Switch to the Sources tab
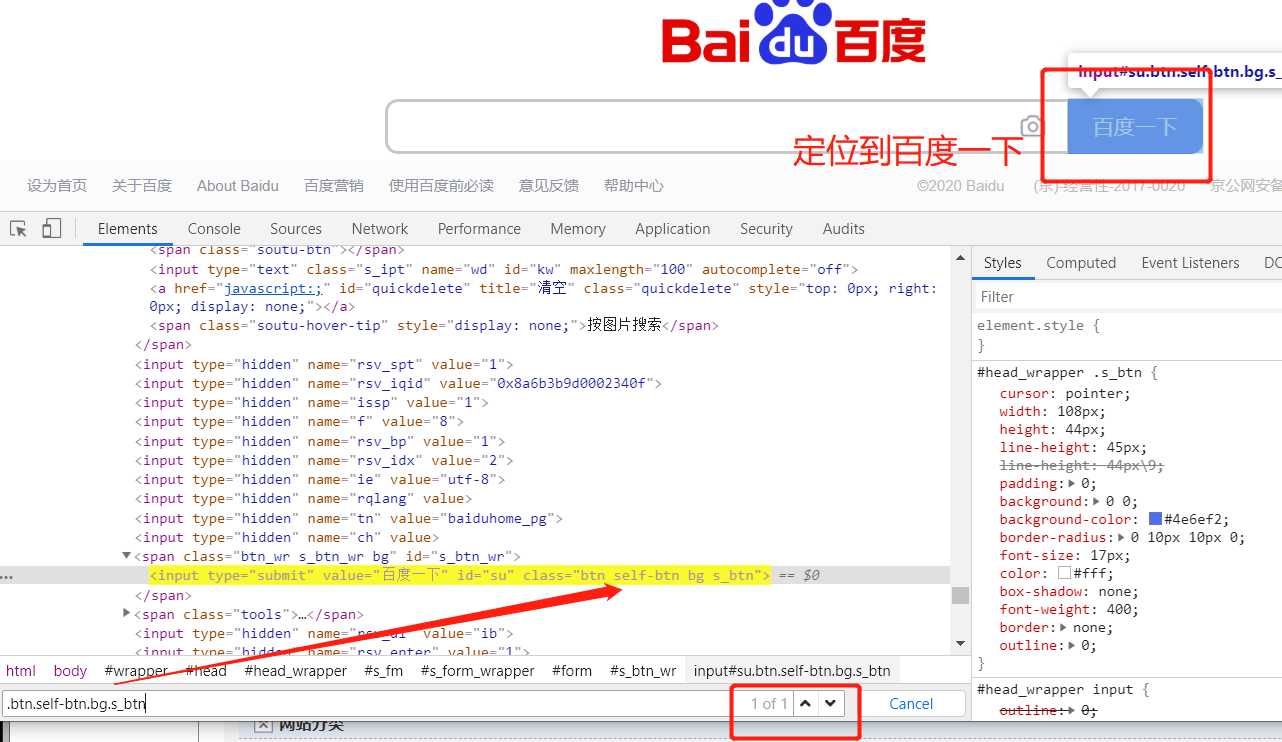Screen dimensions: 1282x742 296,229
